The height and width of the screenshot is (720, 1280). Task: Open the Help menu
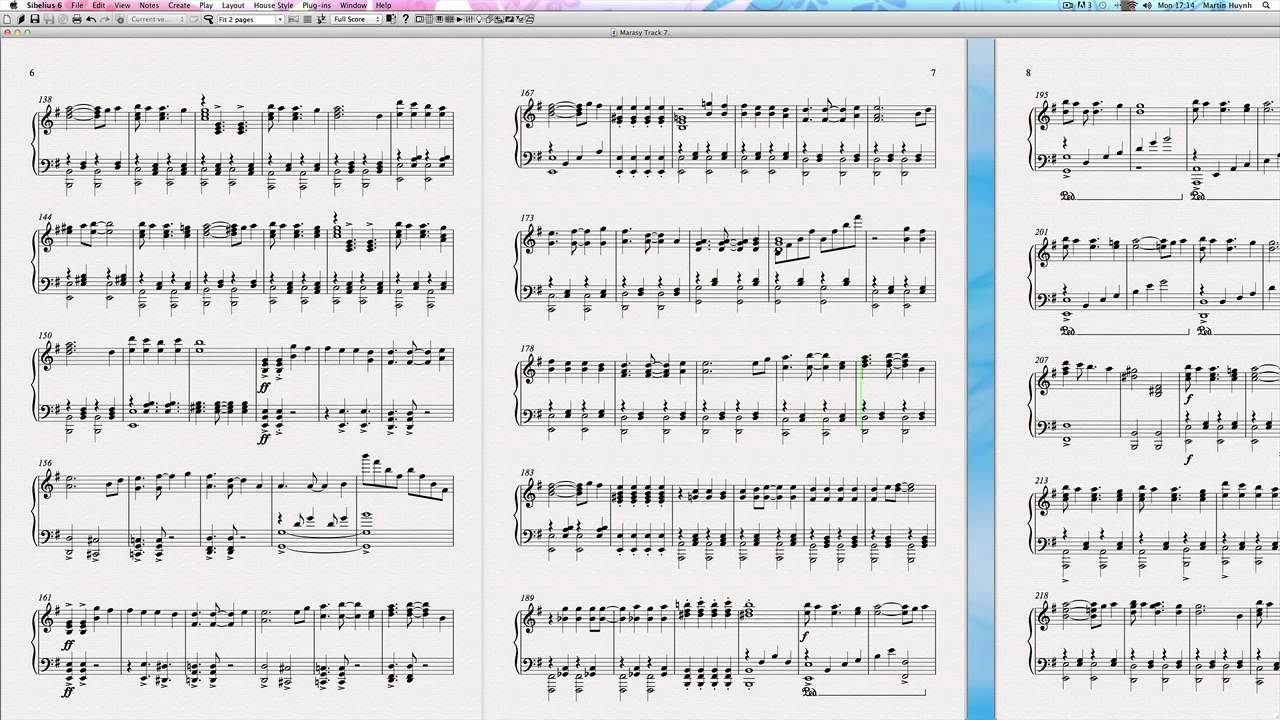coord(384,5)
